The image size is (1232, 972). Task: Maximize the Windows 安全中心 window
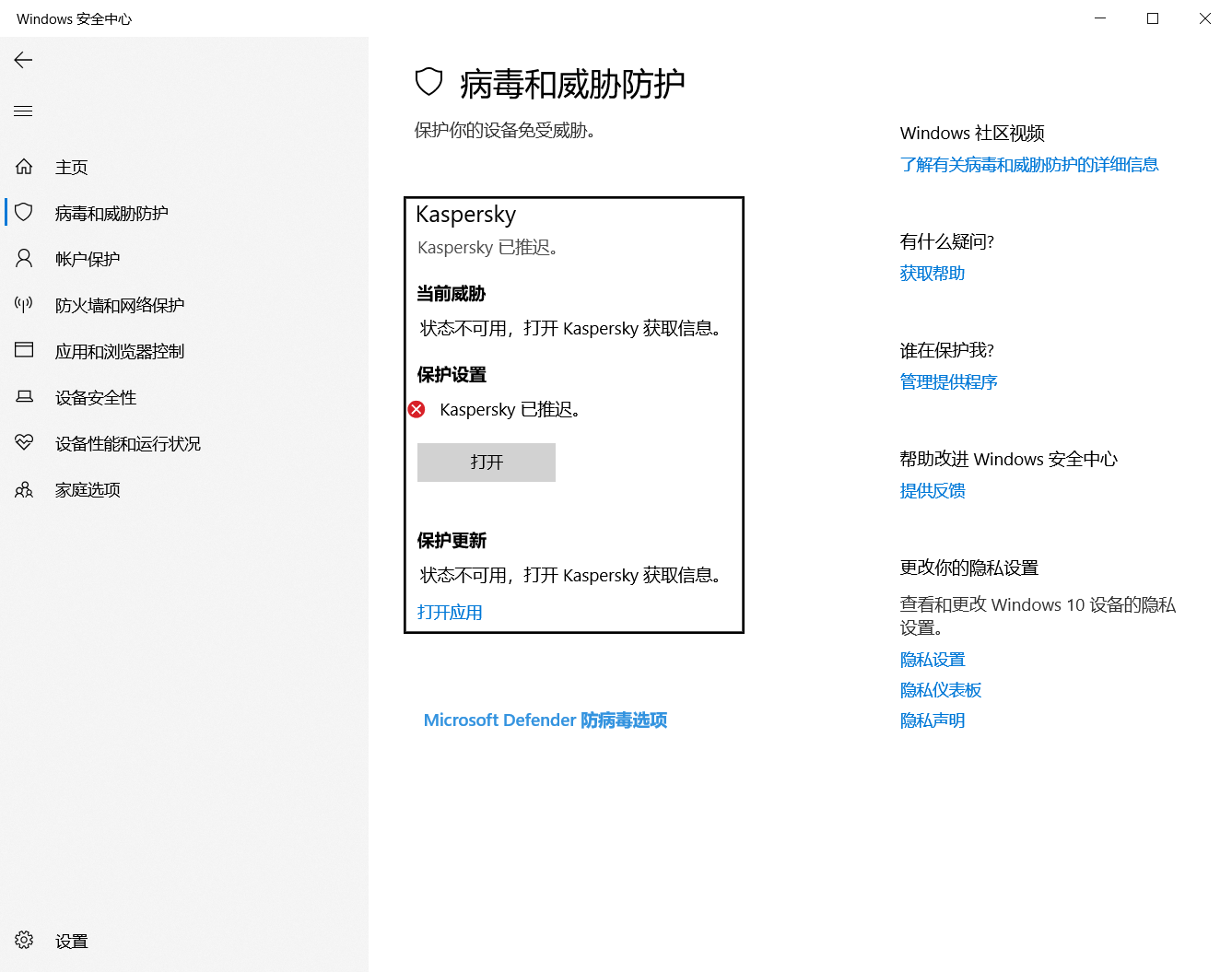[1153, 18]
